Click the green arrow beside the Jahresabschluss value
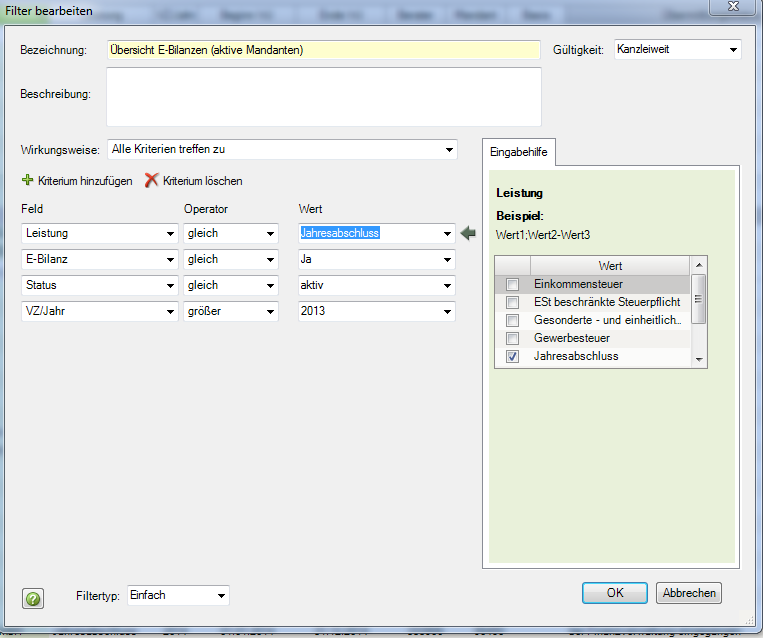Image resolution: width=763 pixels, height=638 pixels. pos(468,233)
